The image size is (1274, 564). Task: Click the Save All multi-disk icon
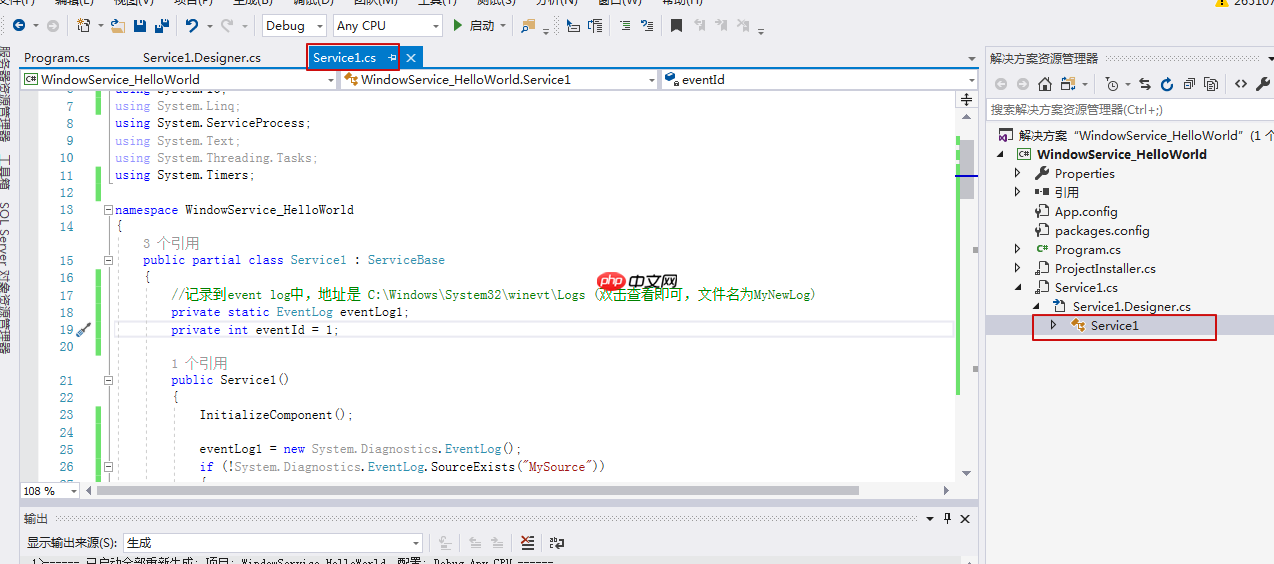tap(162, 26)
